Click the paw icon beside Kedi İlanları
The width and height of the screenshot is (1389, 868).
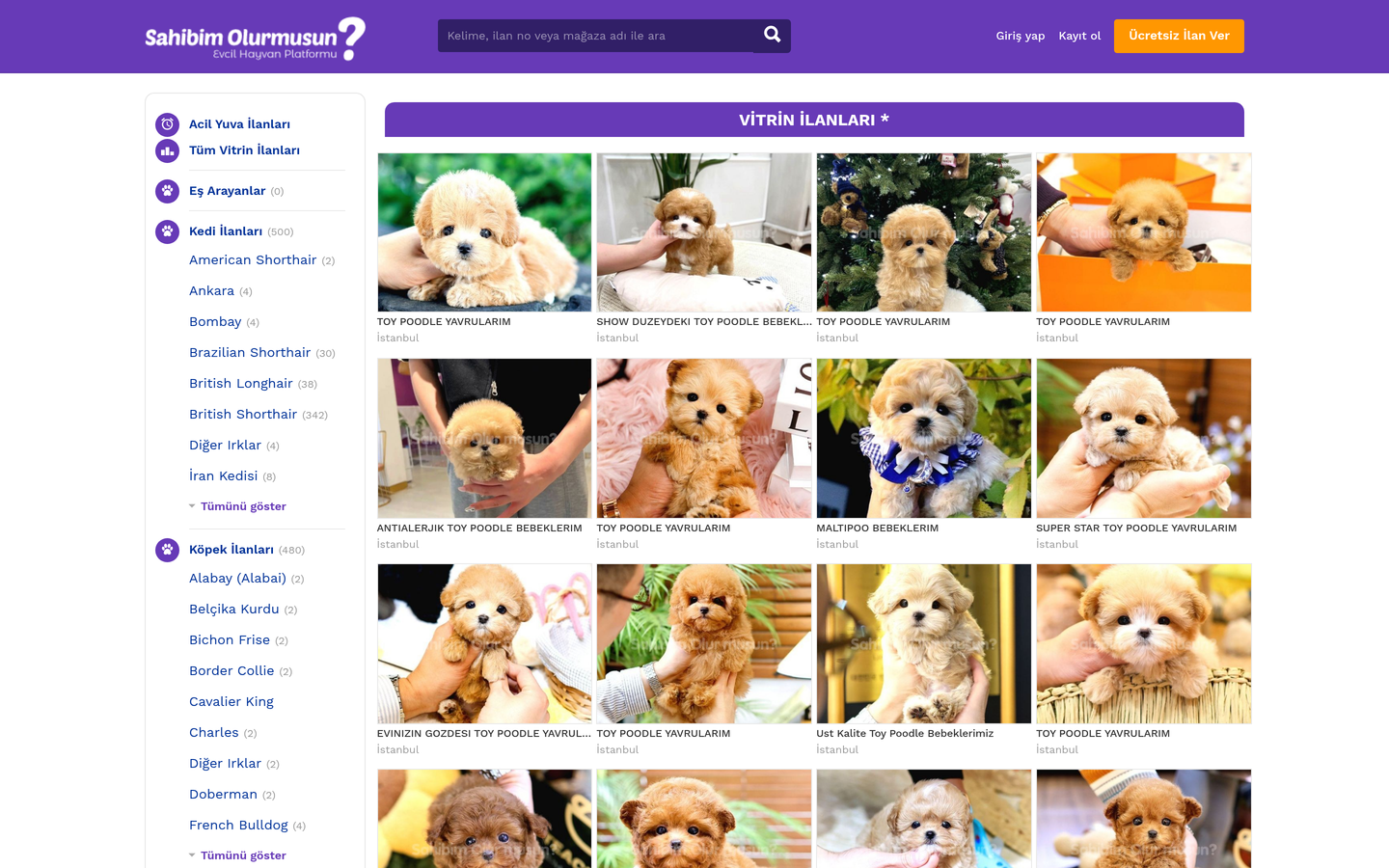pos(167,231)
